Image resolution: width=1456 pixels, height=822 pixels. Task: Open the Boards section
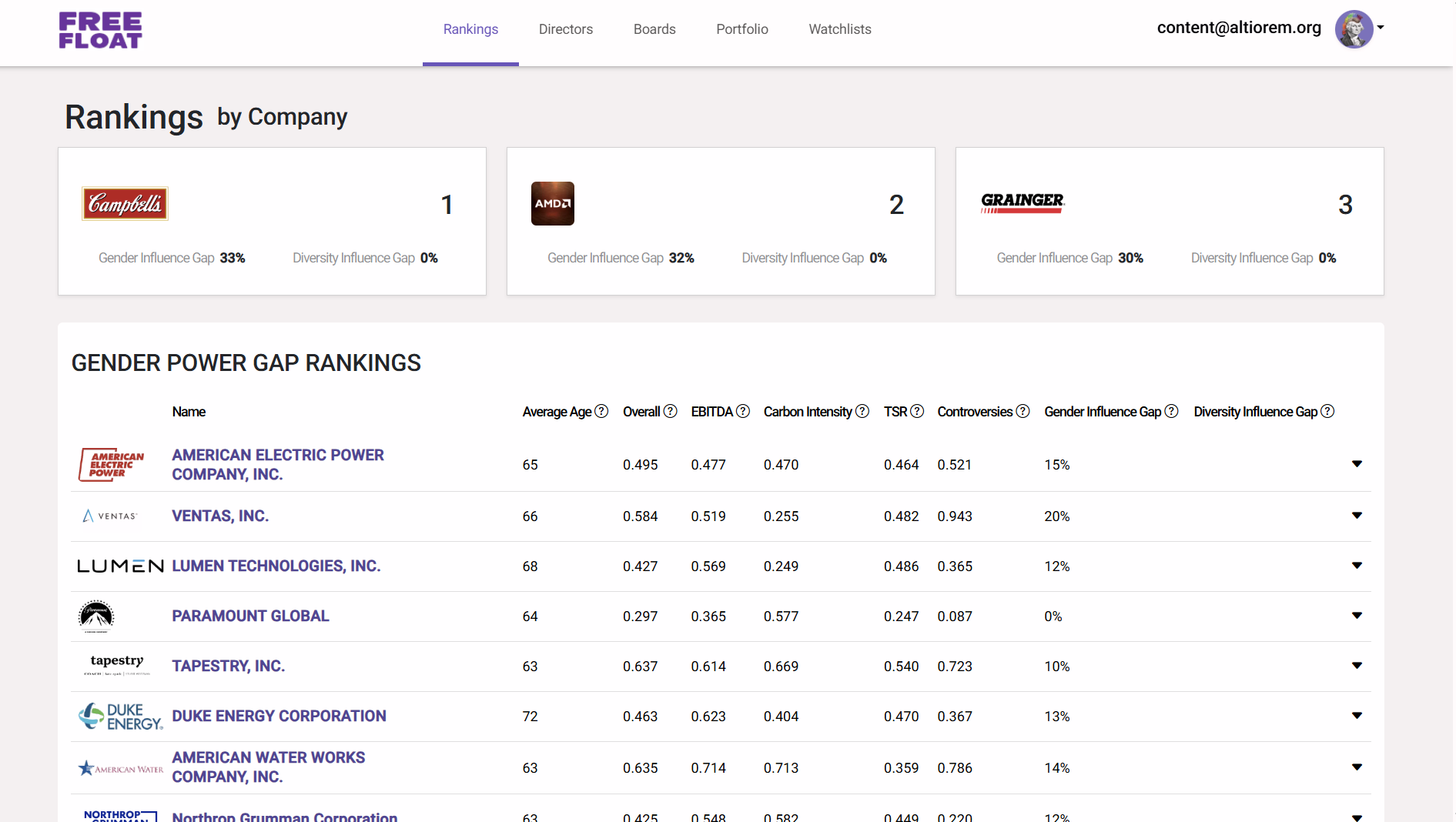(654, 29)
